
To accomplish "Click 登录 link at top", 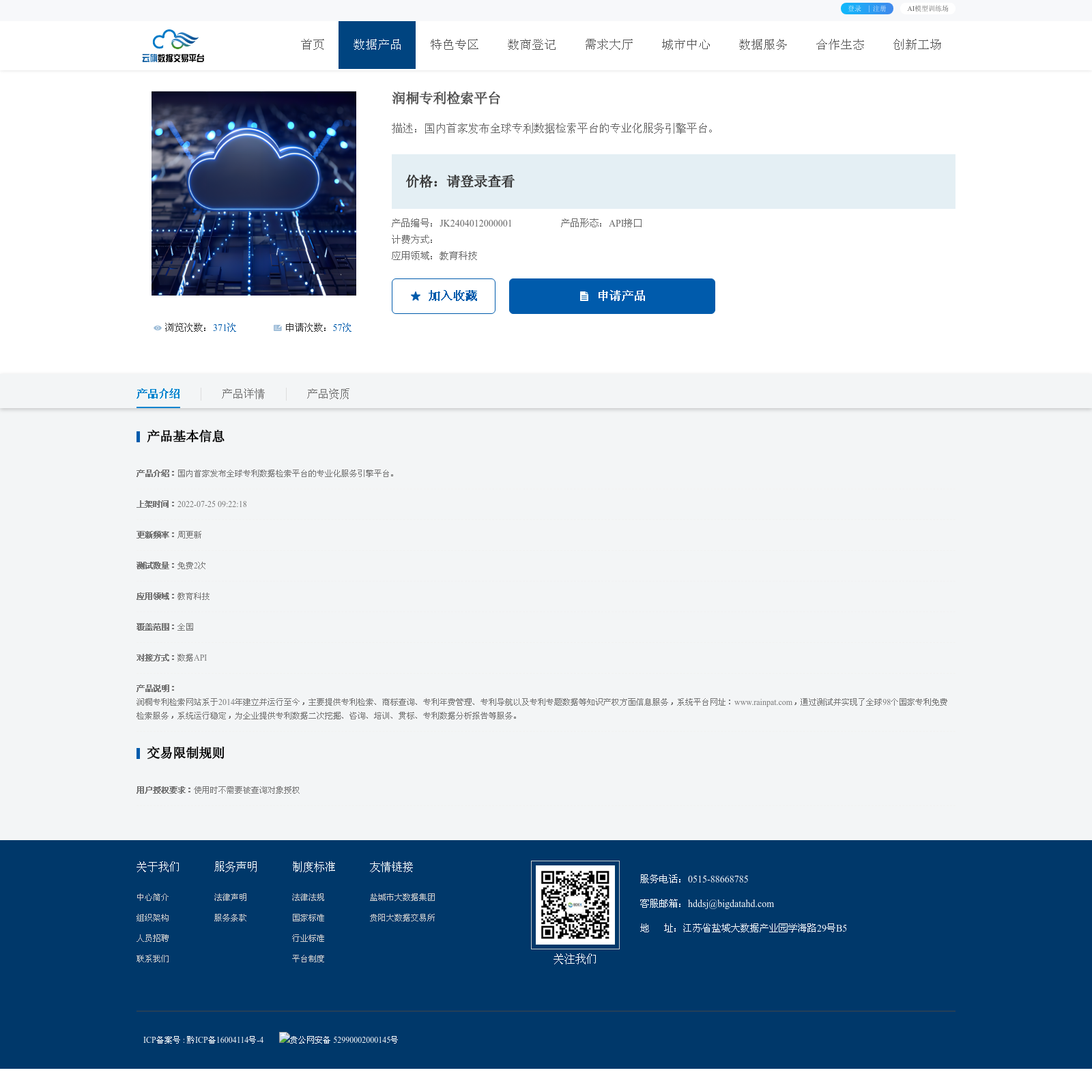I will [x=854, y=9].
